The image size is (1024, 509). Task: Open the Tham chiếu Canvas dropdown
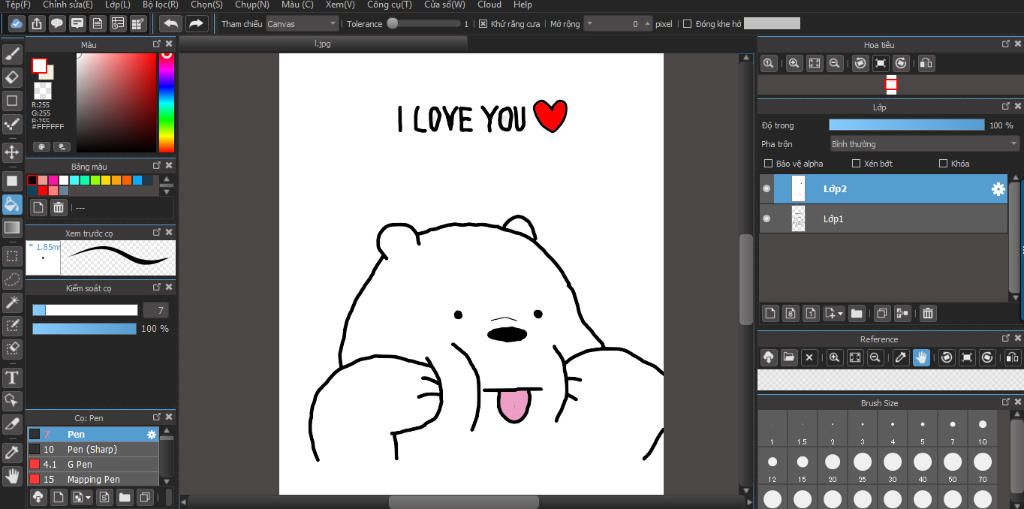pyautogui.click(x=302, y=24)
